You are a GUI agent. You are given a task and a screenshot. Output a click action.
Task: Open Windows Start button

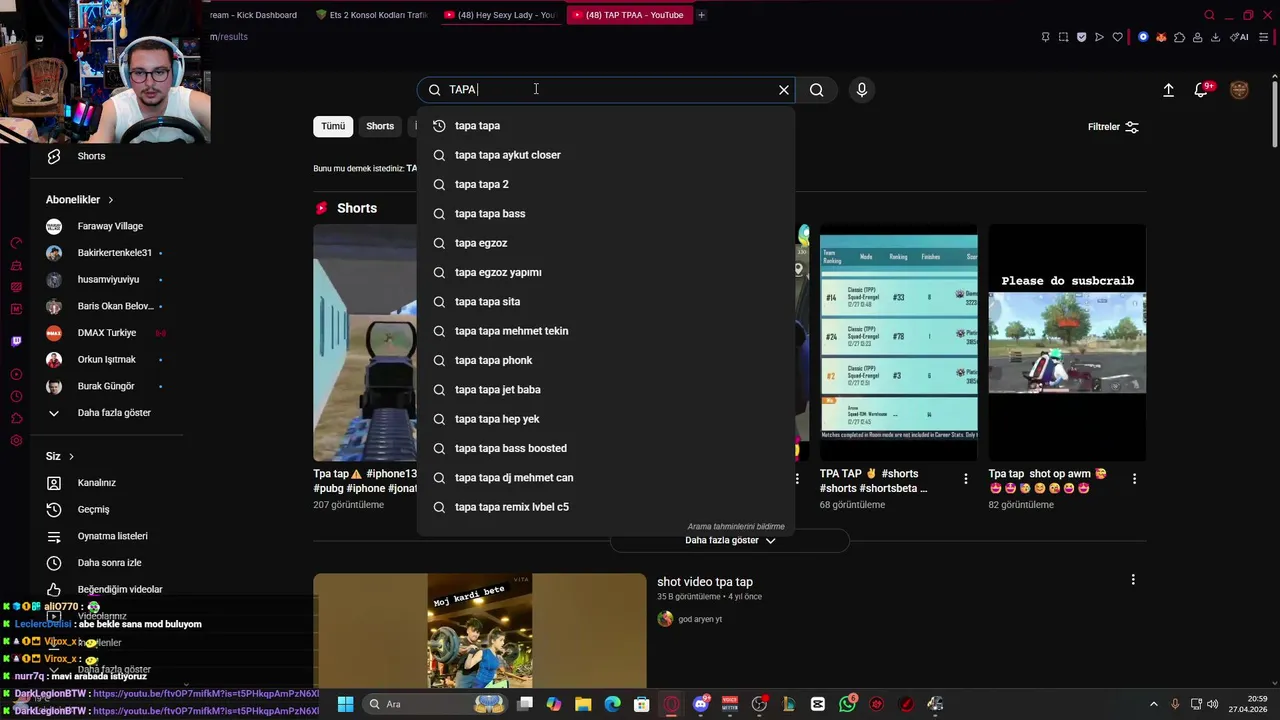pos(345,704)
